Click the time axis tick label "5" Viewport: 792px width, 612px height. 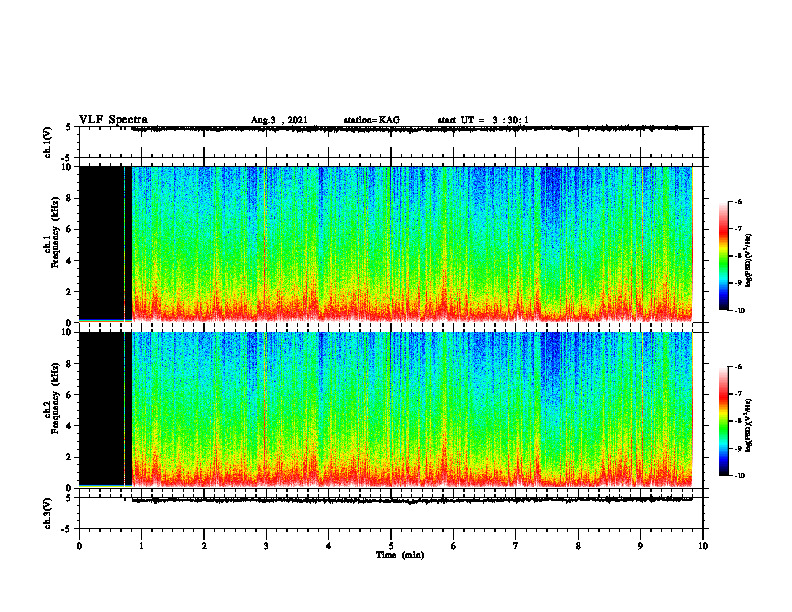click(391, 546)
